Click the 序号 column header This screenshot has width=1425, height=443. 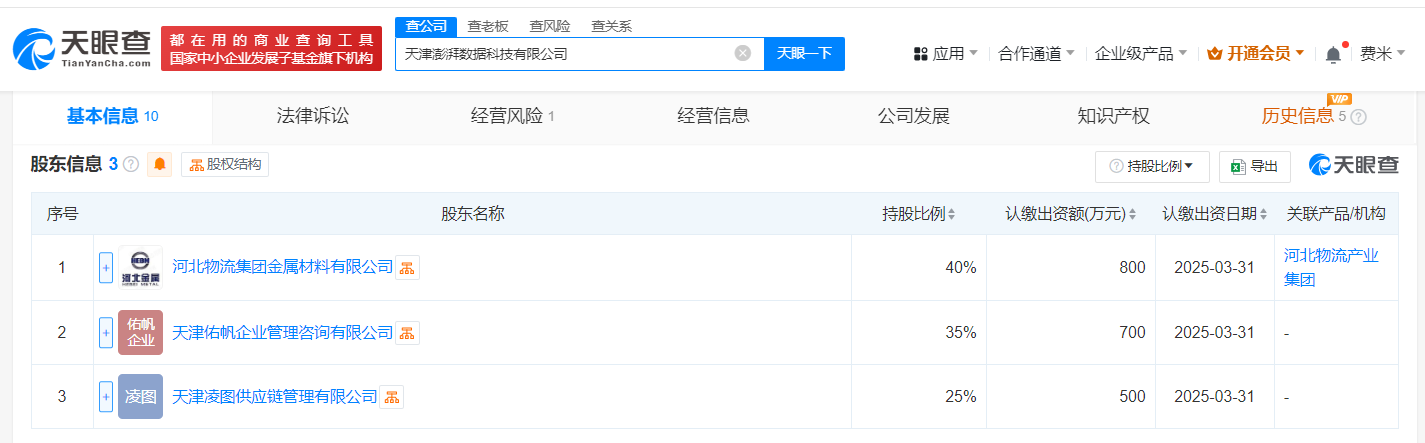point(62,214)
